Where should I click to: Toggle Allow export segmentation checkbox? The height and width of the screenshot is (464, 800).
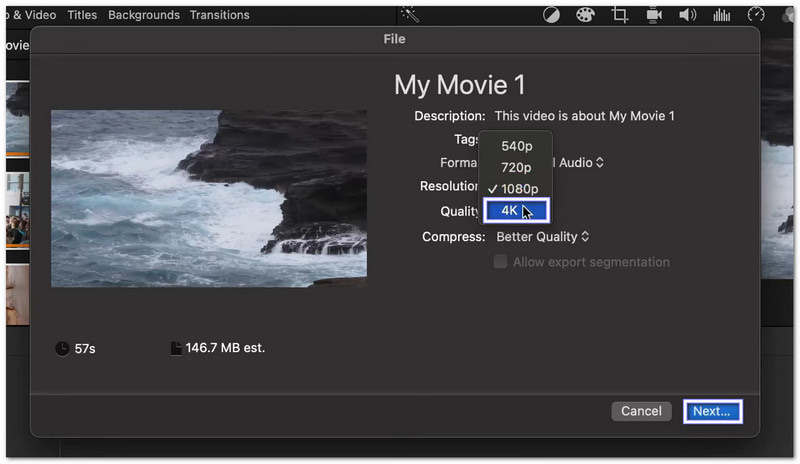pos(500,262)
